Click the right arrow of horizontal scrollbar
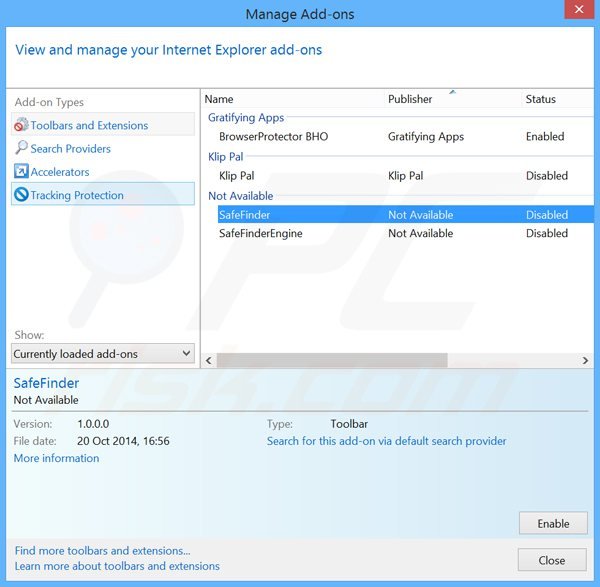The image size is (600, 587). tap(585, 360)
